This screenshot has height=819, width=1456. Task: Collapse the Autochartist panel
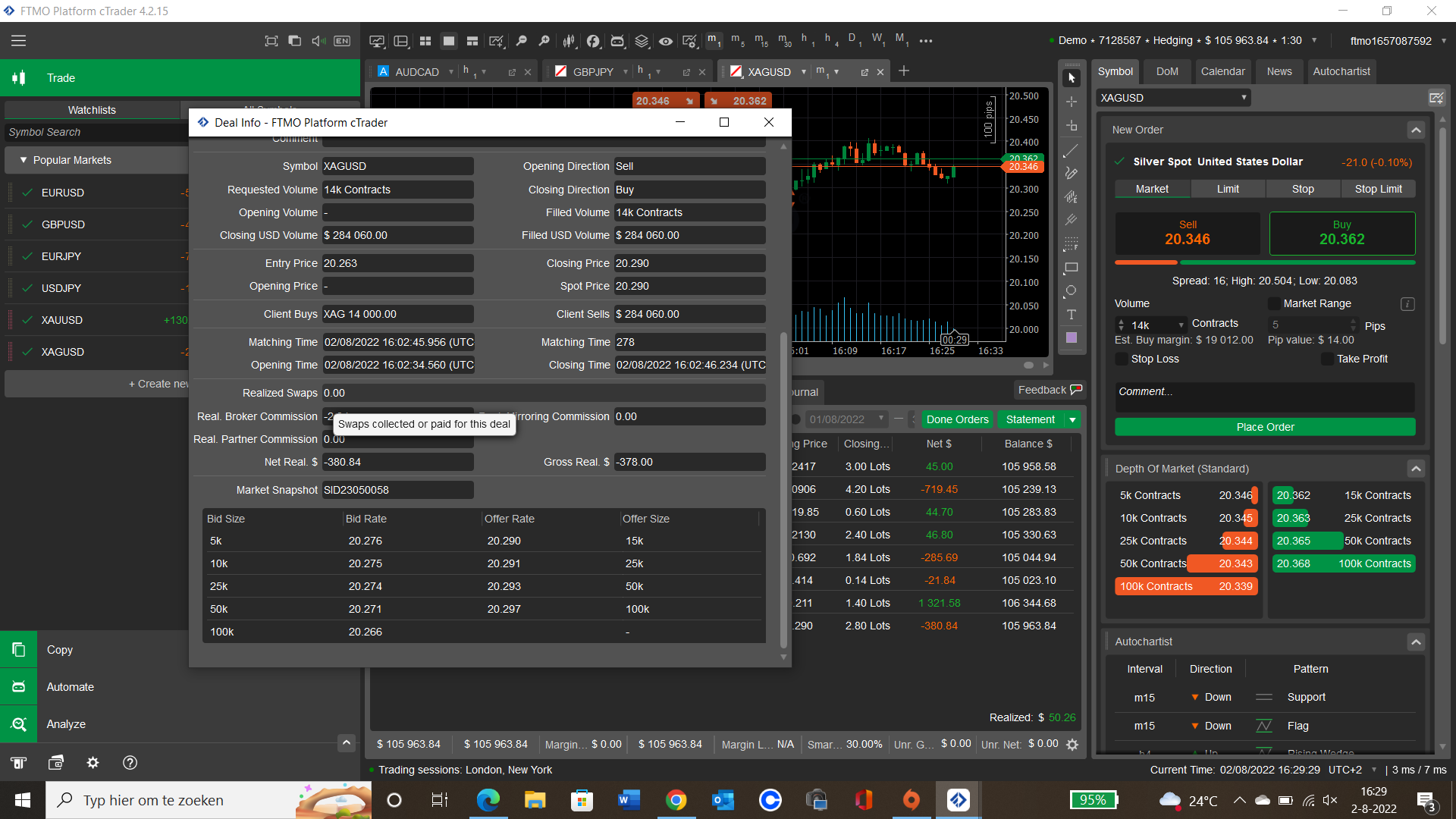point(1416,642)
